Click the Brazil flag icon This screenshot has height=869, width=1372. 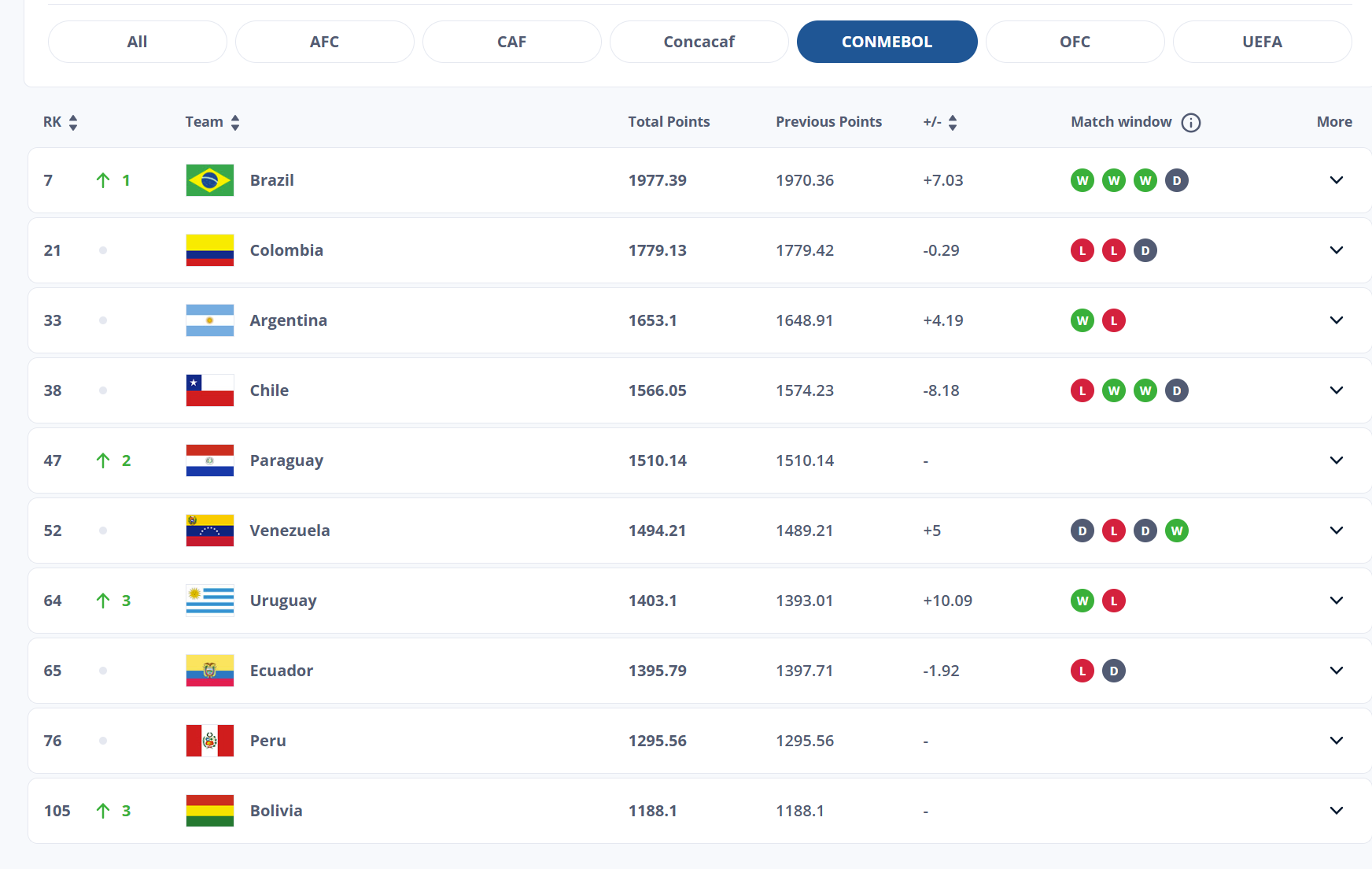(209, 180)
